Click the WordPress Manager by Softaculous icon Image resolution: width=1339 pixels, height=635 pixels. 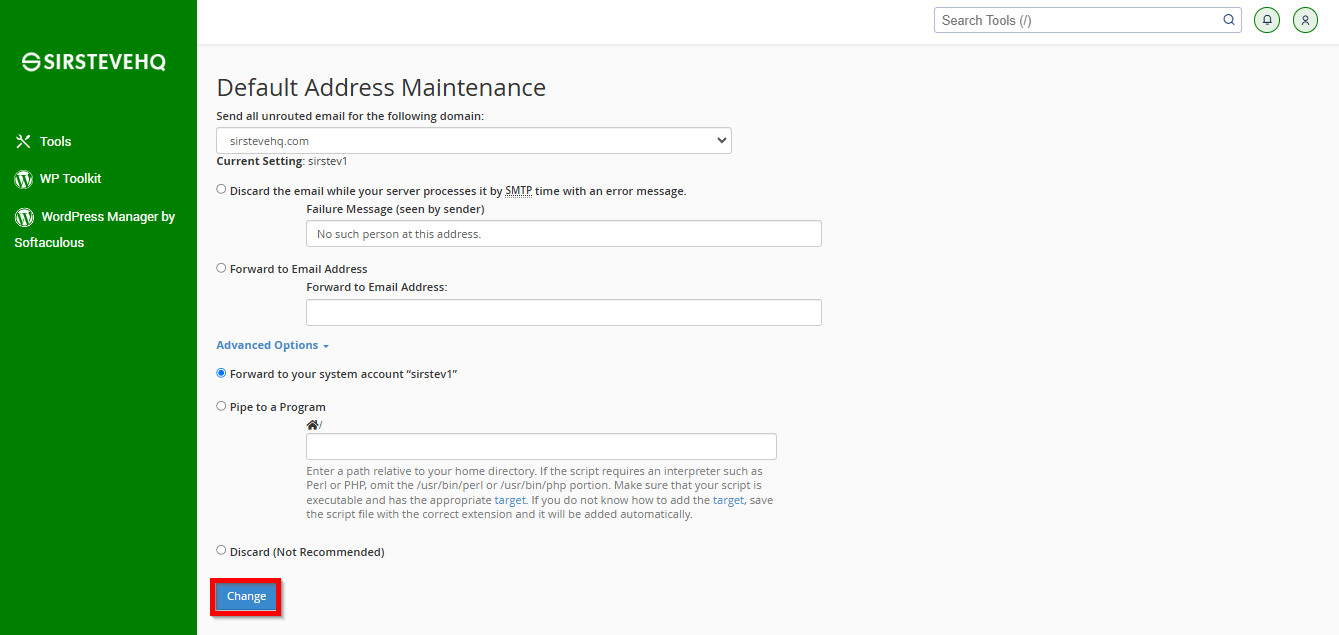click(24, 217)
